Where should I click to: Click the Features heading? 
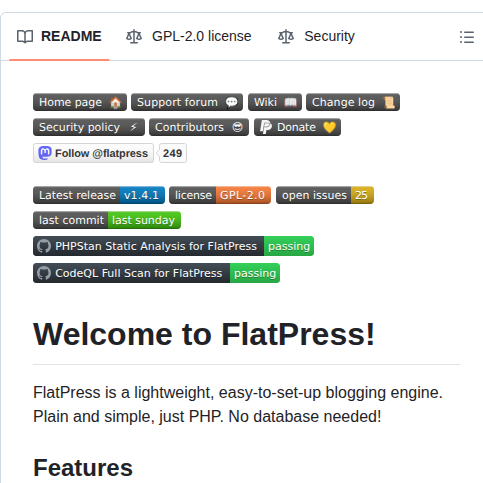83,468
